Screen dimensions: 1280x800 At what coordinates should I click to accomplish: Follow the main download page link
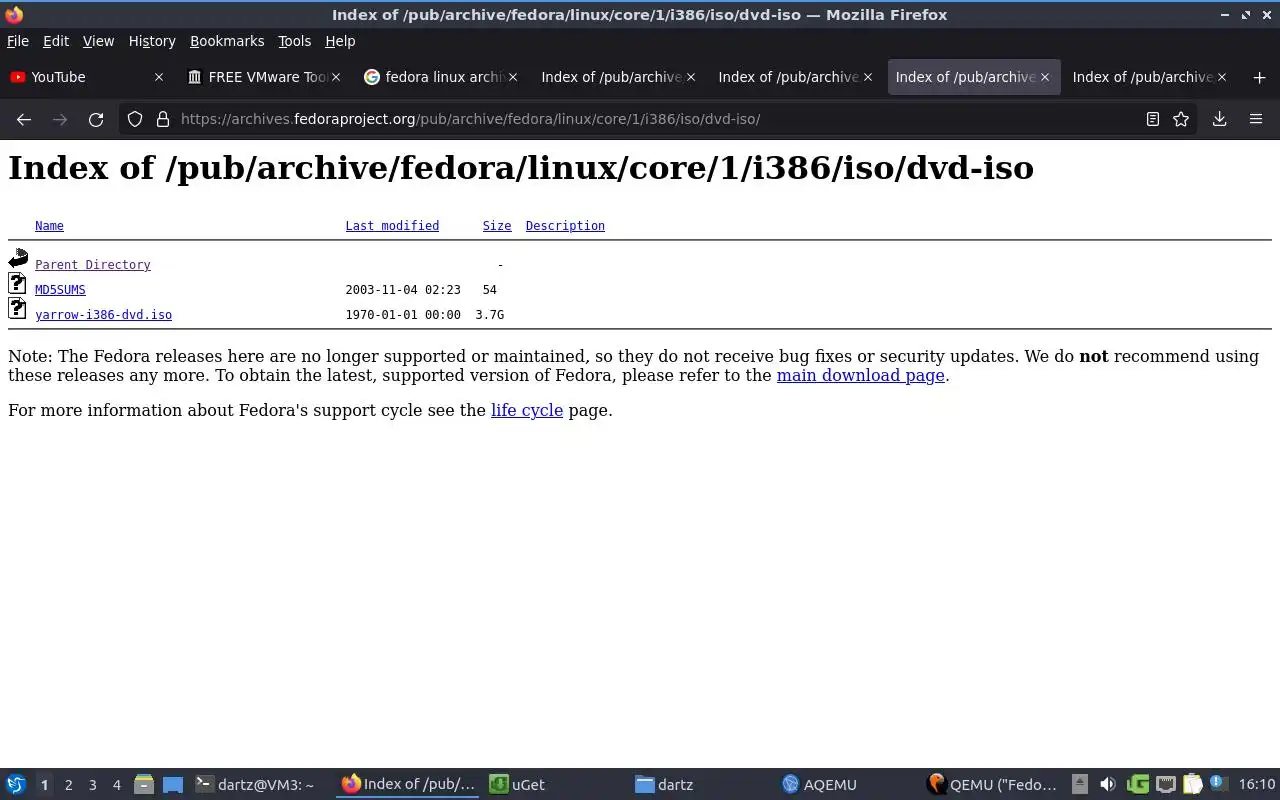click(860, 376)
